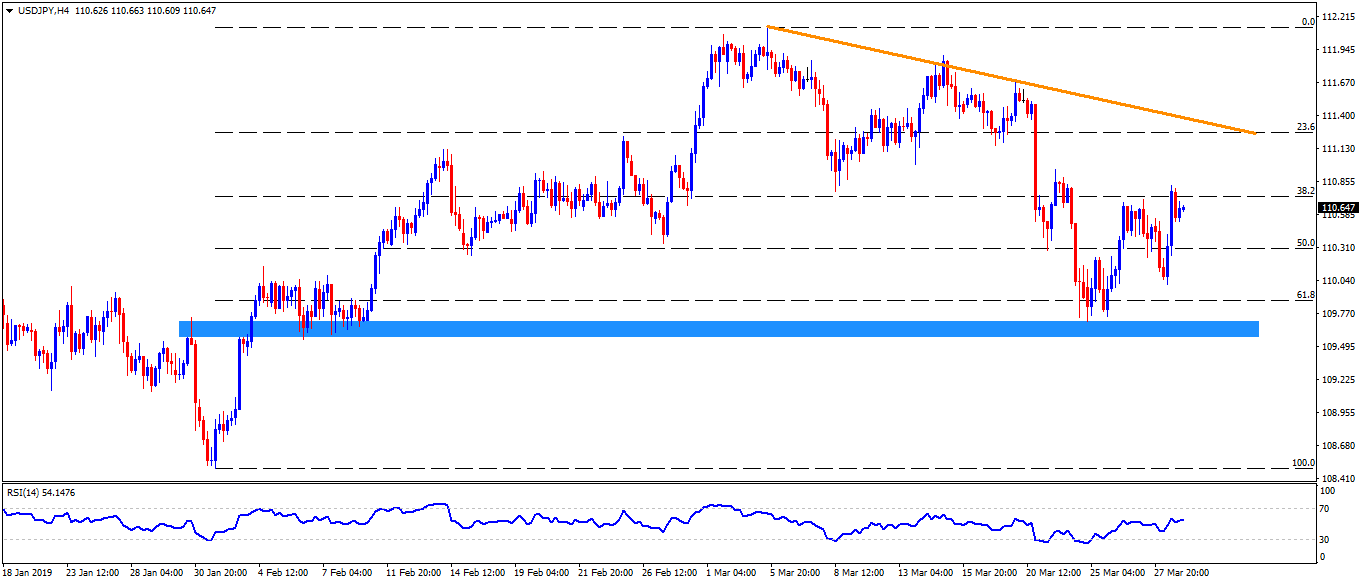Click the current price tag 110.647
This screenshot has width=1362, height=584.
pyautogui.click(x=1339, y=208)
